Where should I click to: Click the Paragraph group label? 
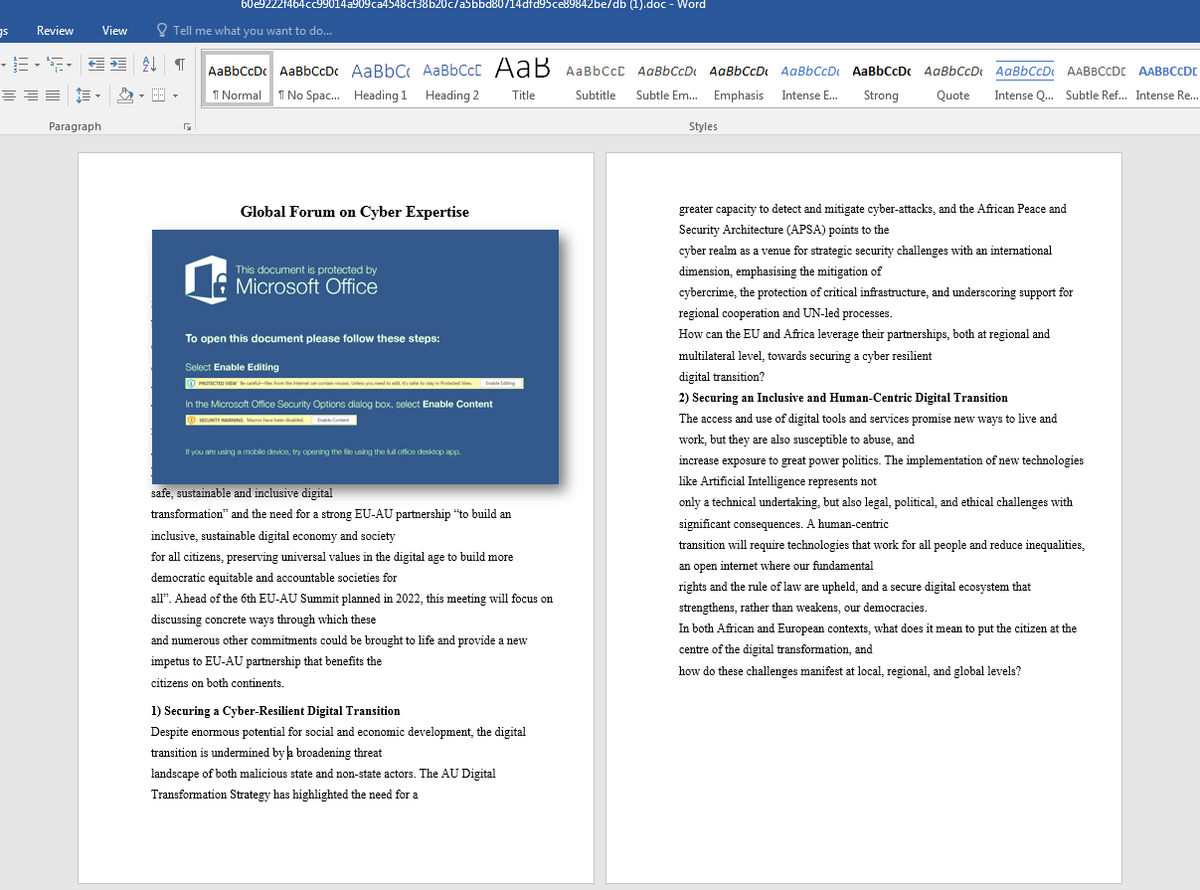coord(75,127)
